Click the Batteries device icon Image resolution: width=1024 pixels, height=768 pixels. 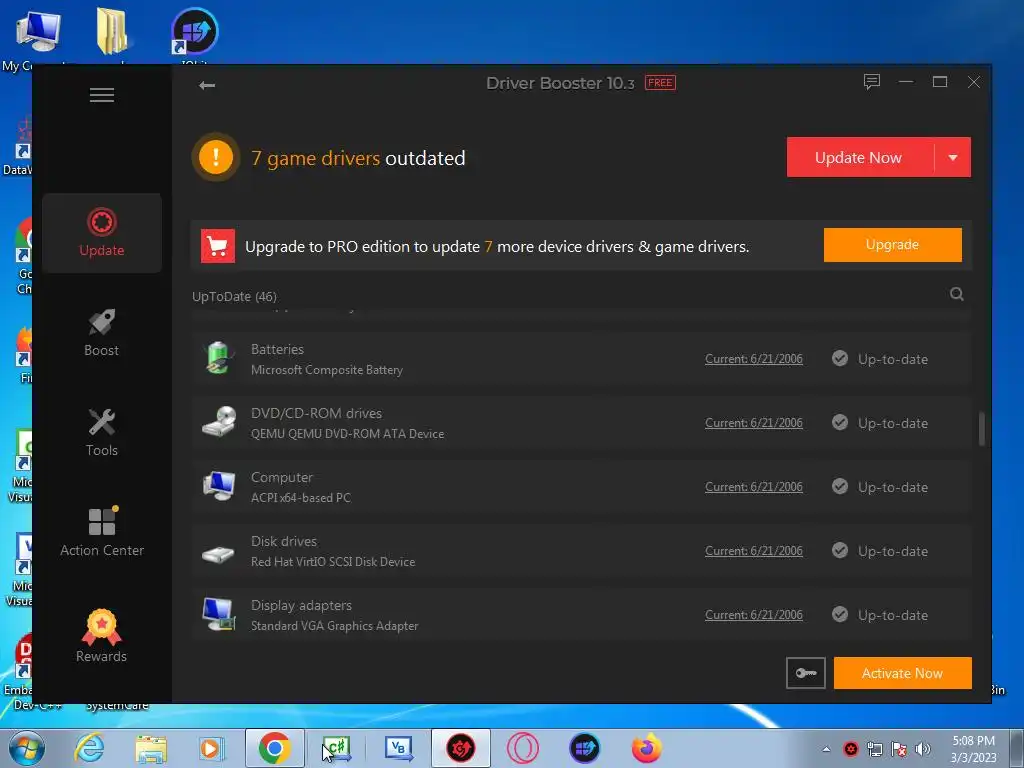pos(218,359)
